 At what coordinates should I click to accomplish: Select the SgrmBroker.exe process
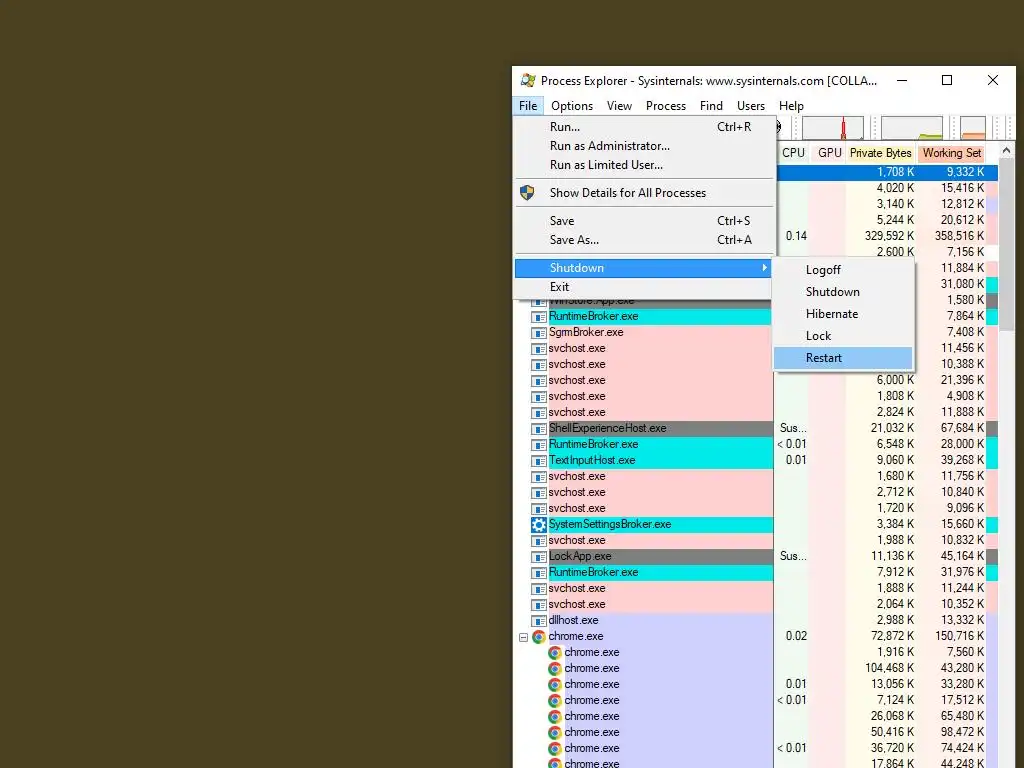(586, 332)
